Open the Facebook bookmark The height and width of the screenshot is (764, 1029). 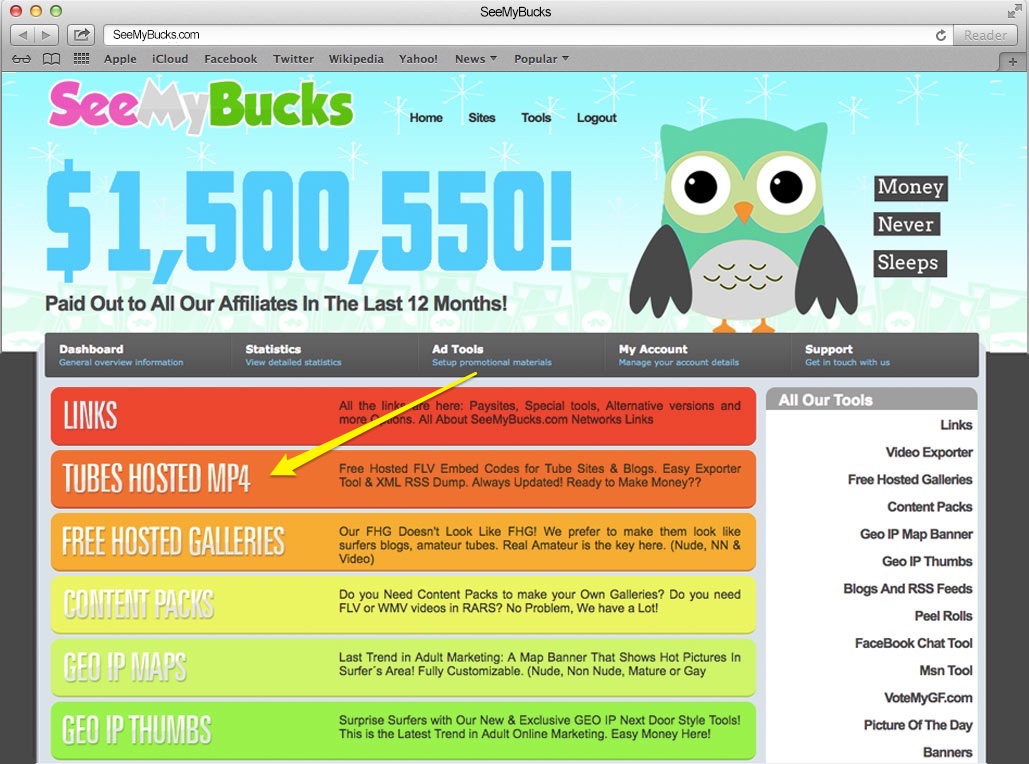pyautogui.click(x=230, y=59)
